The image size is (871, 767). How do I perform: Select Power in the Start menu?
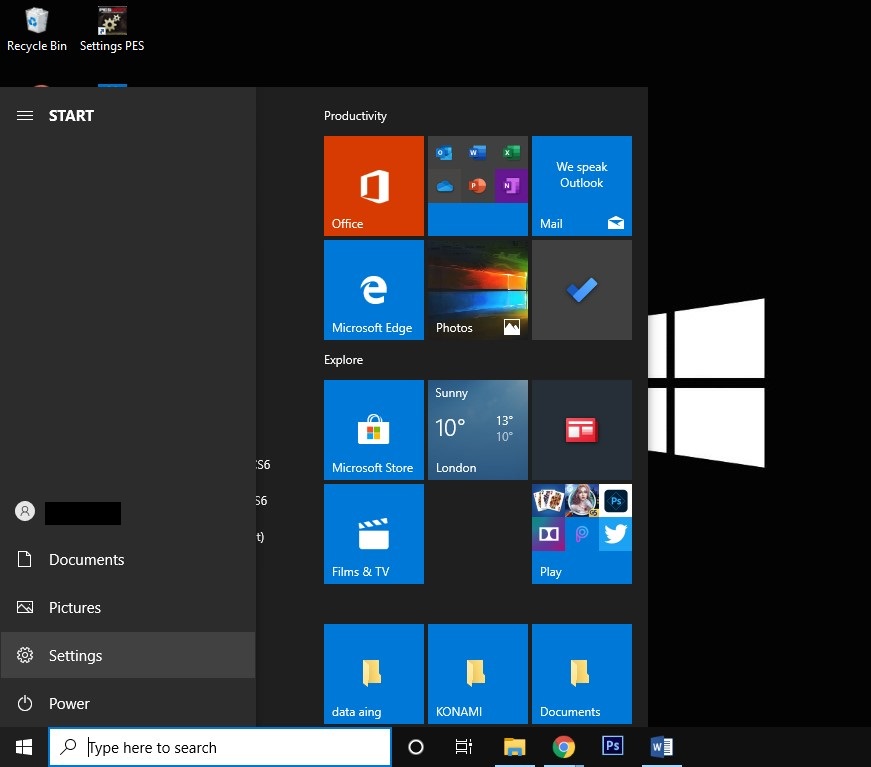(69, 704)
